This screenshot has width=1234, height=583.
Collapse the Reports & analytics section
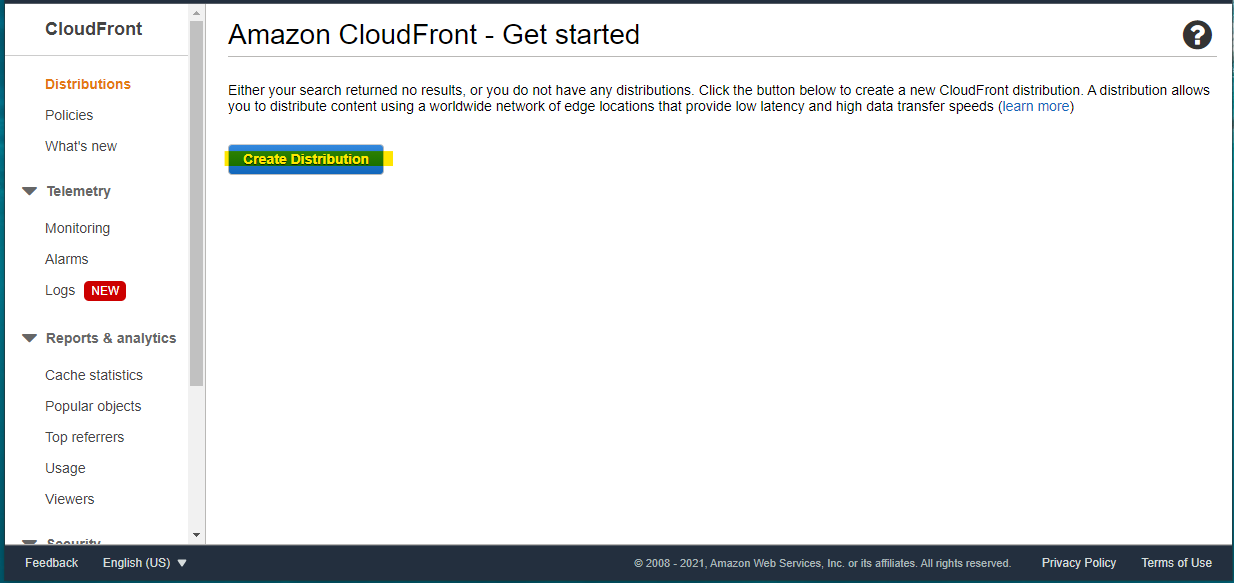point(29,337)
